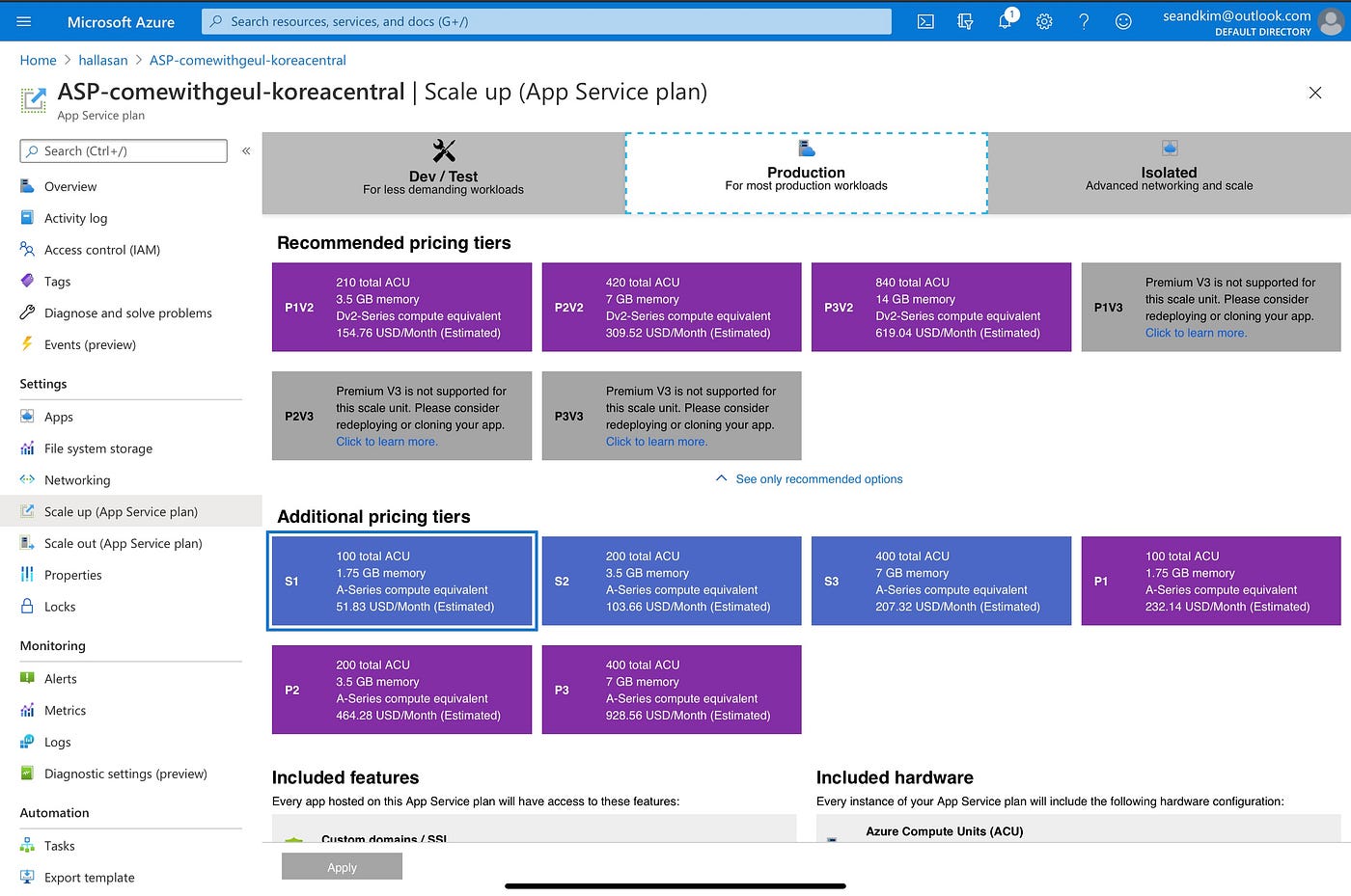The image size is (1351, 896).
Task: Select the S3 pricing tier card
Action: tap(941, 581)
